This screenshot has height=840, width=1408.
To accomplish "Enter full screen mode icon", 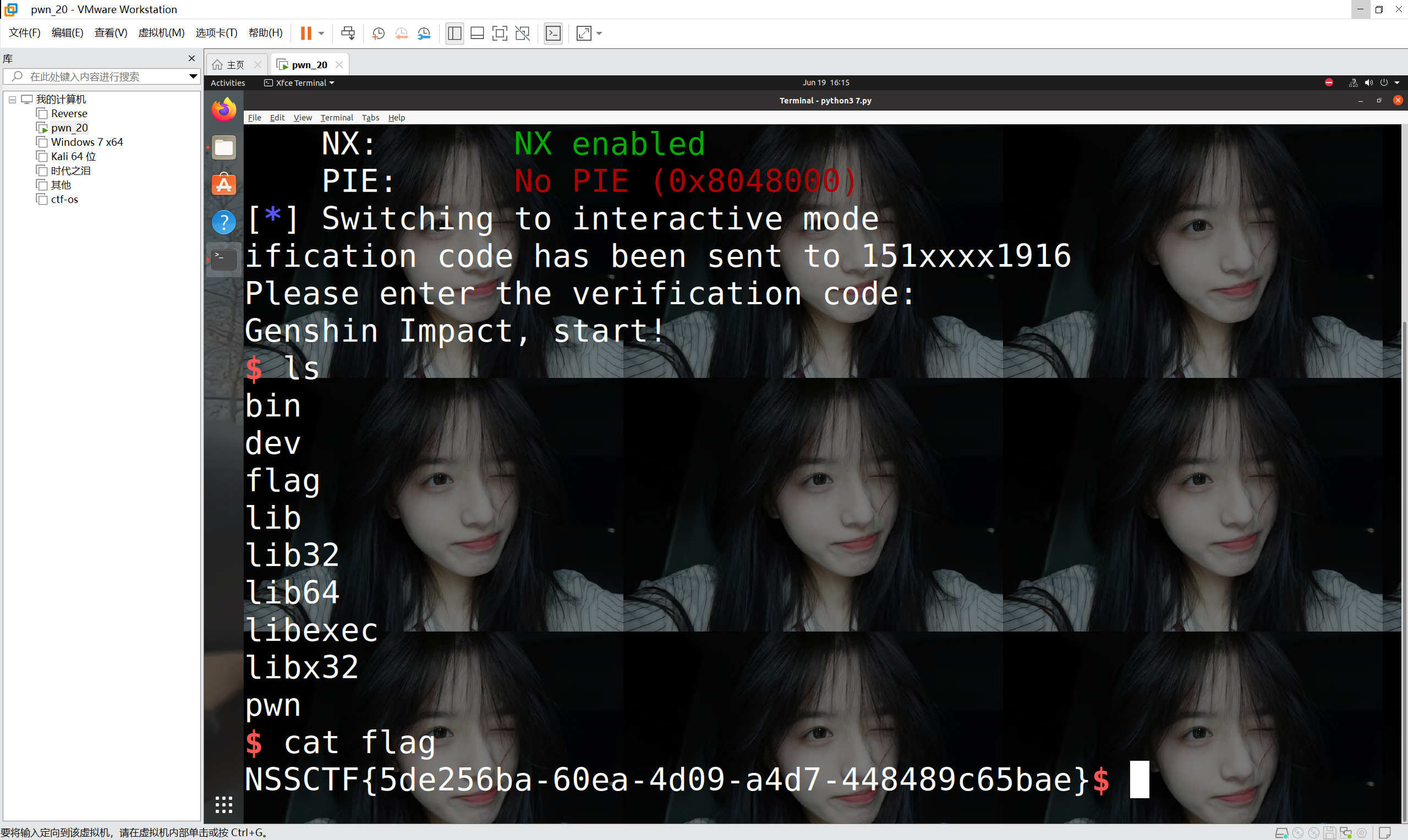I will coord(500,34).
